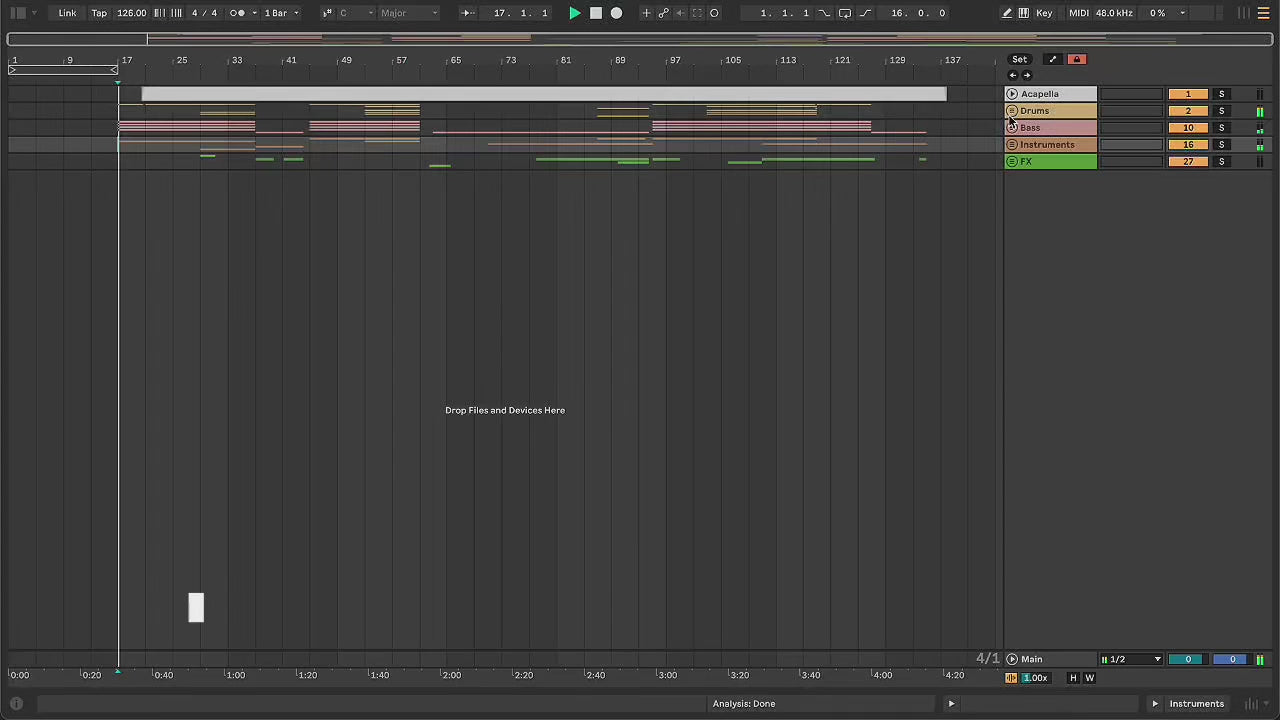Arm the Arrangement Record button

coord(616,13)
